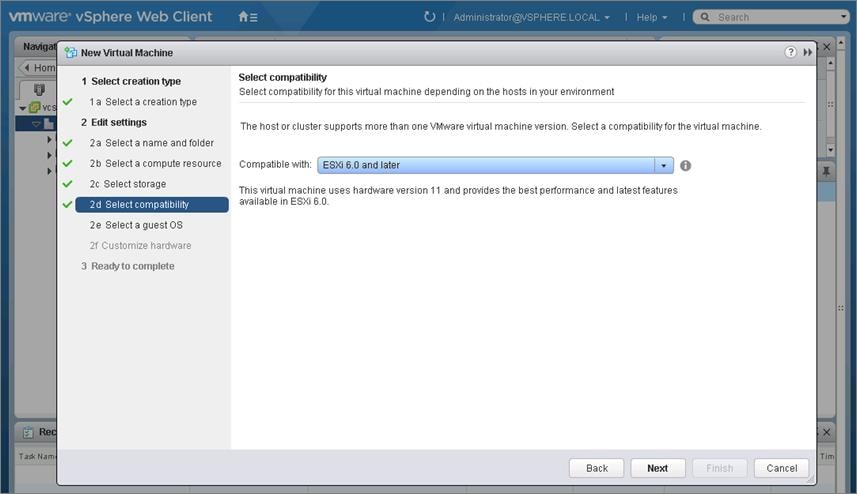Open the vSphere home menu icon
This screenshot has height=494, width=857.
pyautogui.click(x=248, y=17)
